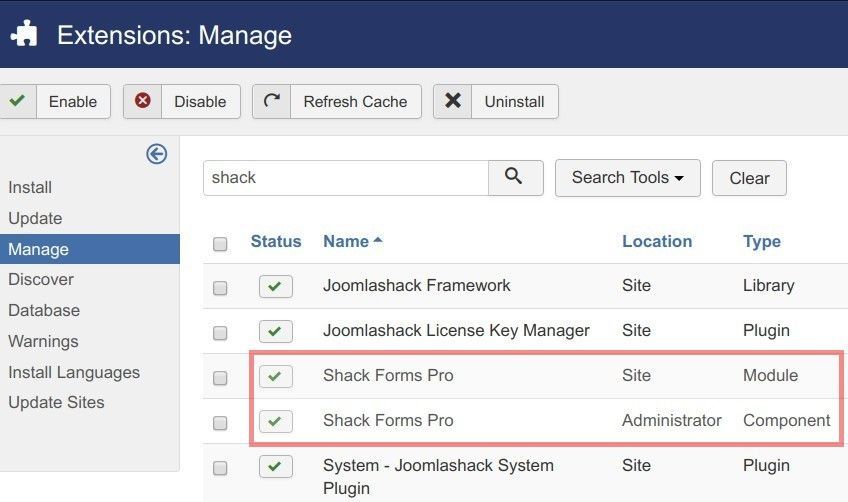
Task: Sort by the Name column header
Action: (x=353, y=241)
